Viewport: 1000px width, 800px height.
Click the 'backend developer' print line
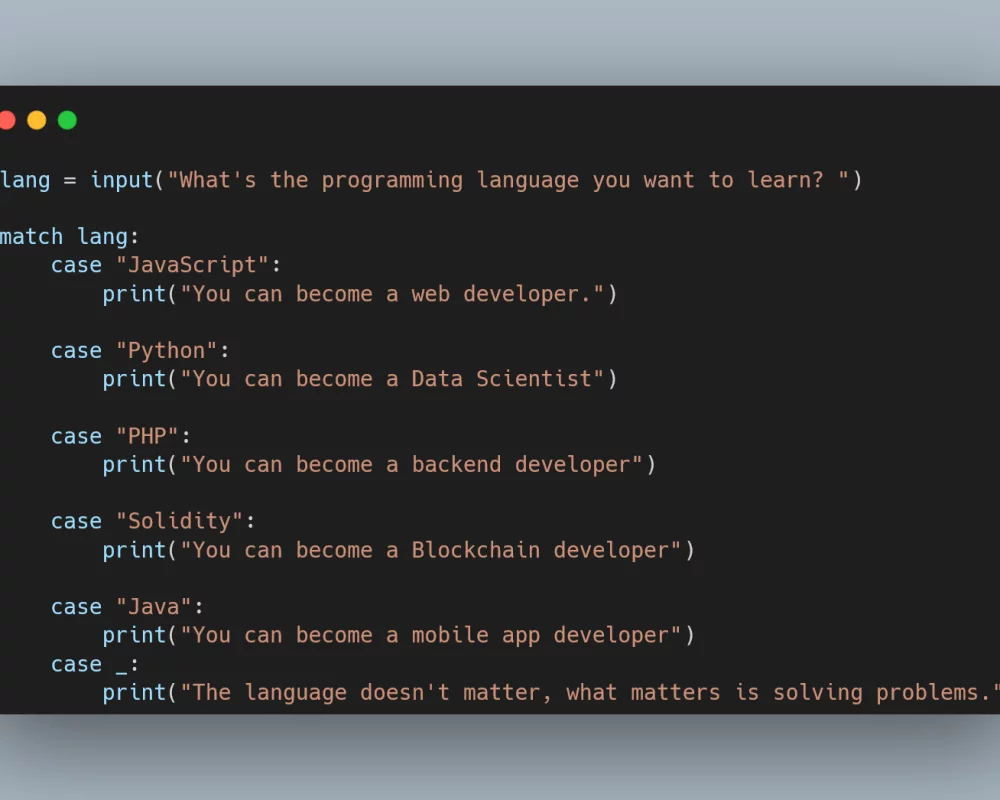[x=379, y=465]
